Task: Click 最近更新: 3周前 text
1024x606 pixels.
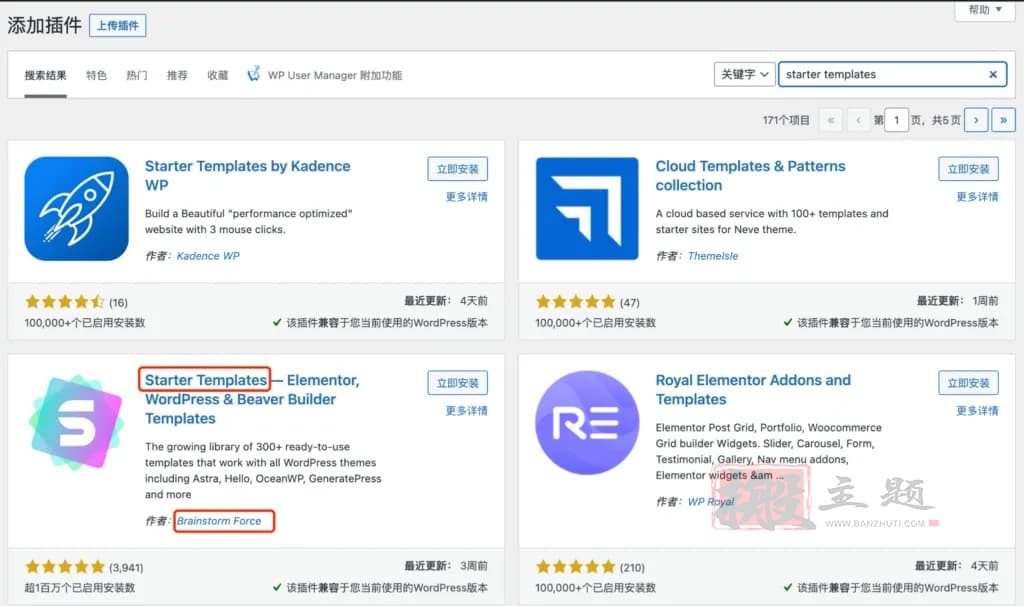Action: 445,566
